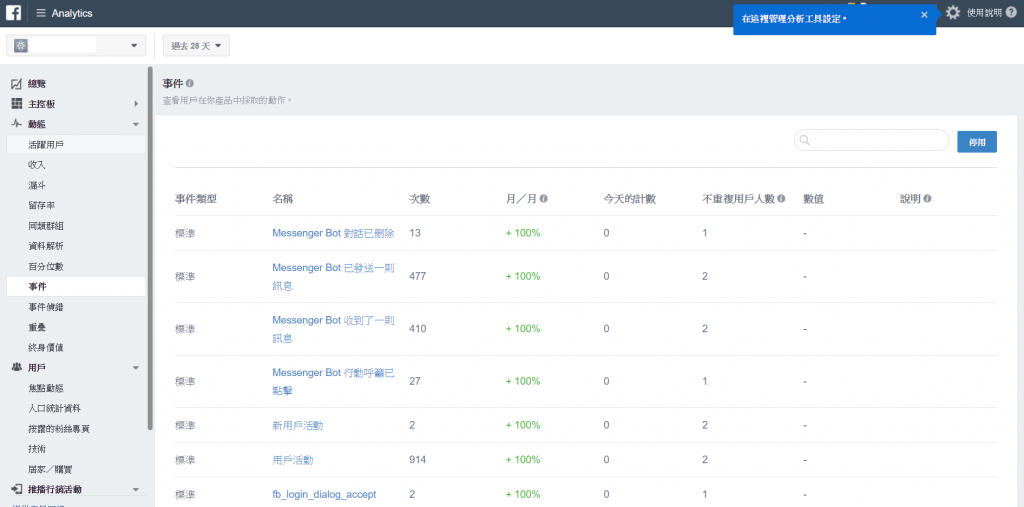Image resolution: width=1024 pixels, height=507 pixels.
Task: Click the 使用說明 help link
Action: point(984,12)
